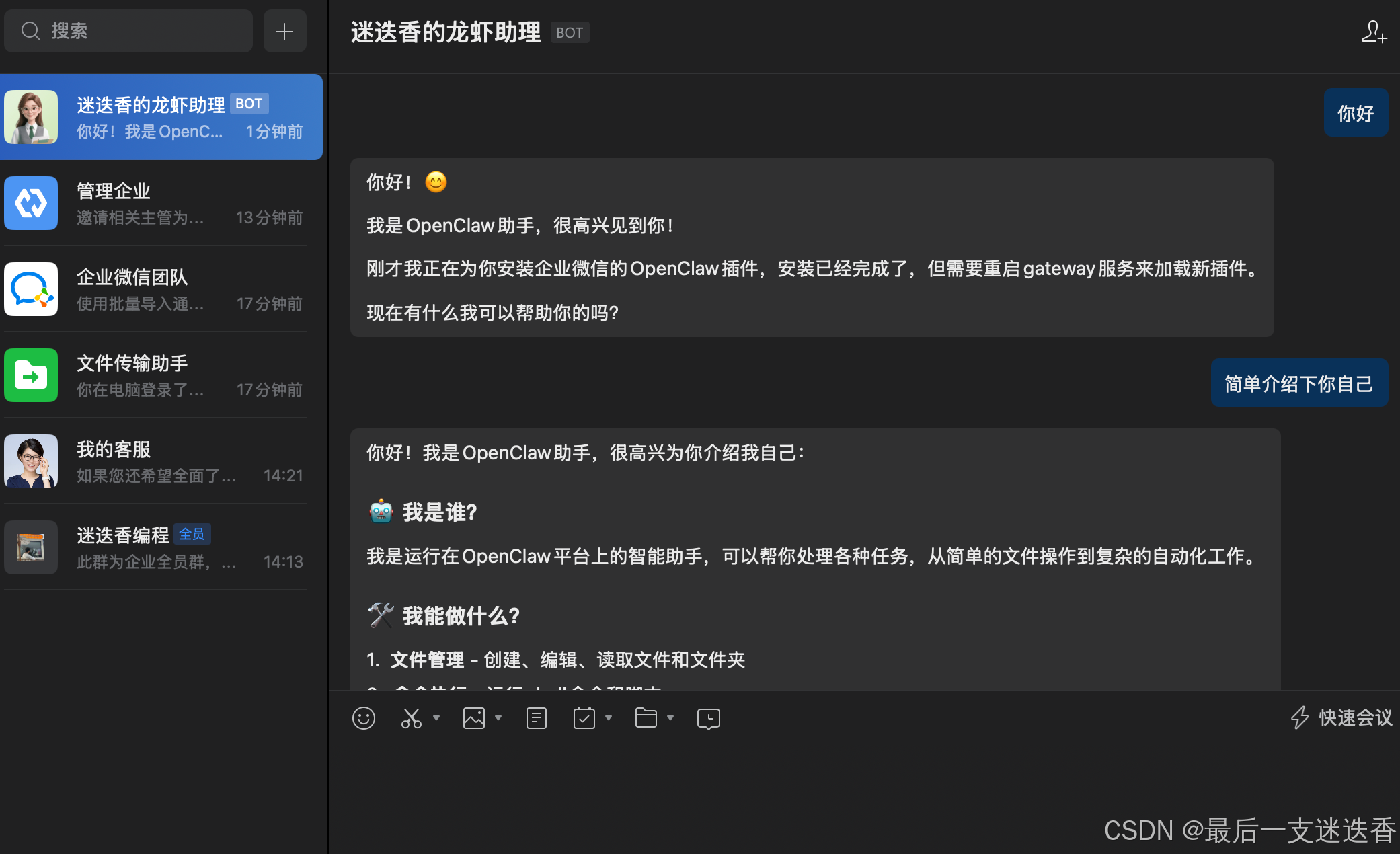Click the folder file icon in toolbar
The width and height of the screenshot is (1400, 854).
click(646, 718)
